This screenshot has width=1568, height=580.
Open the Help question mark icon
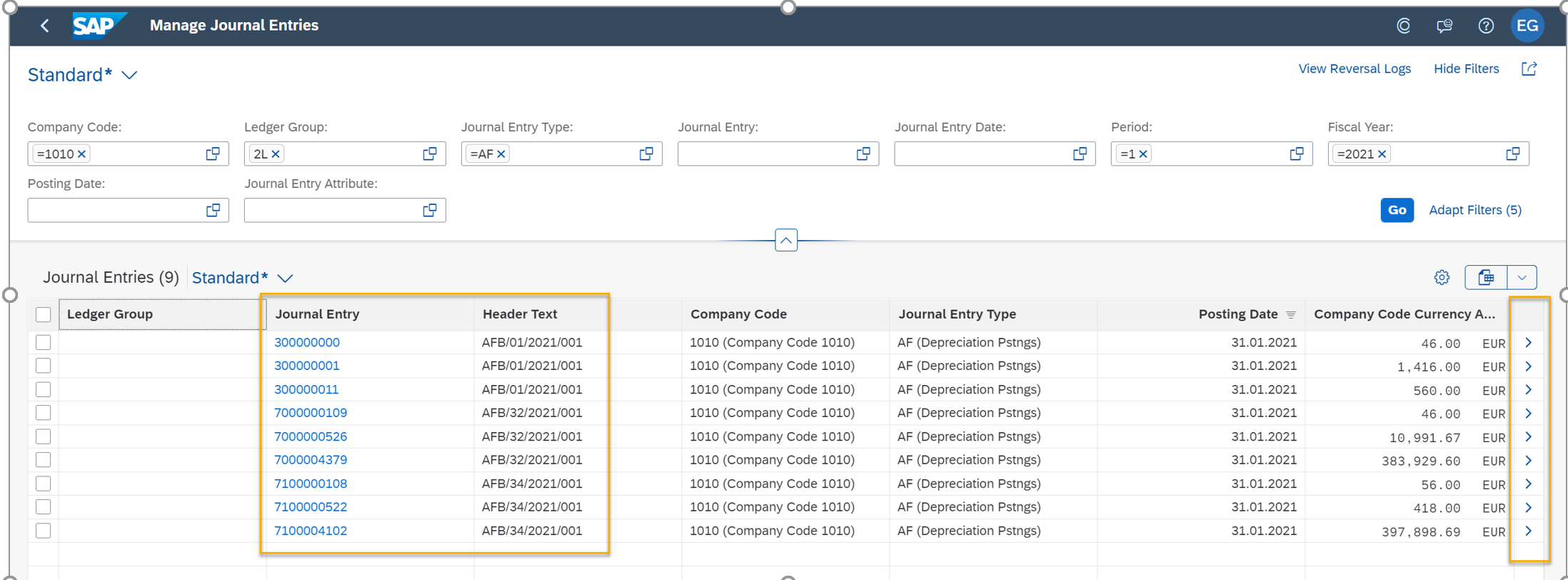[1486, 26]
